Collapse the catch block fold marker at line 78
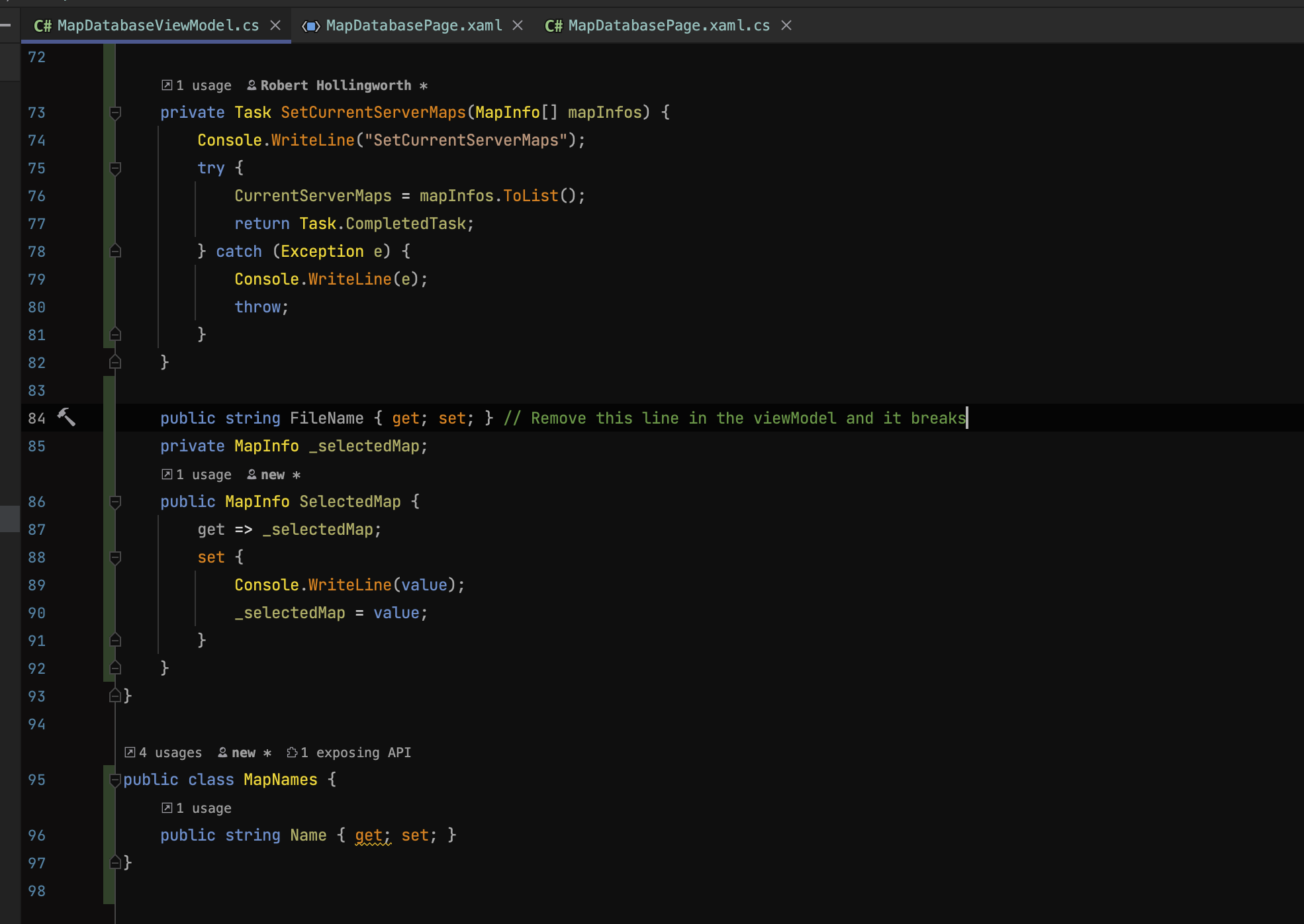Screen dimensions: 1304x924 pos(115,252)
